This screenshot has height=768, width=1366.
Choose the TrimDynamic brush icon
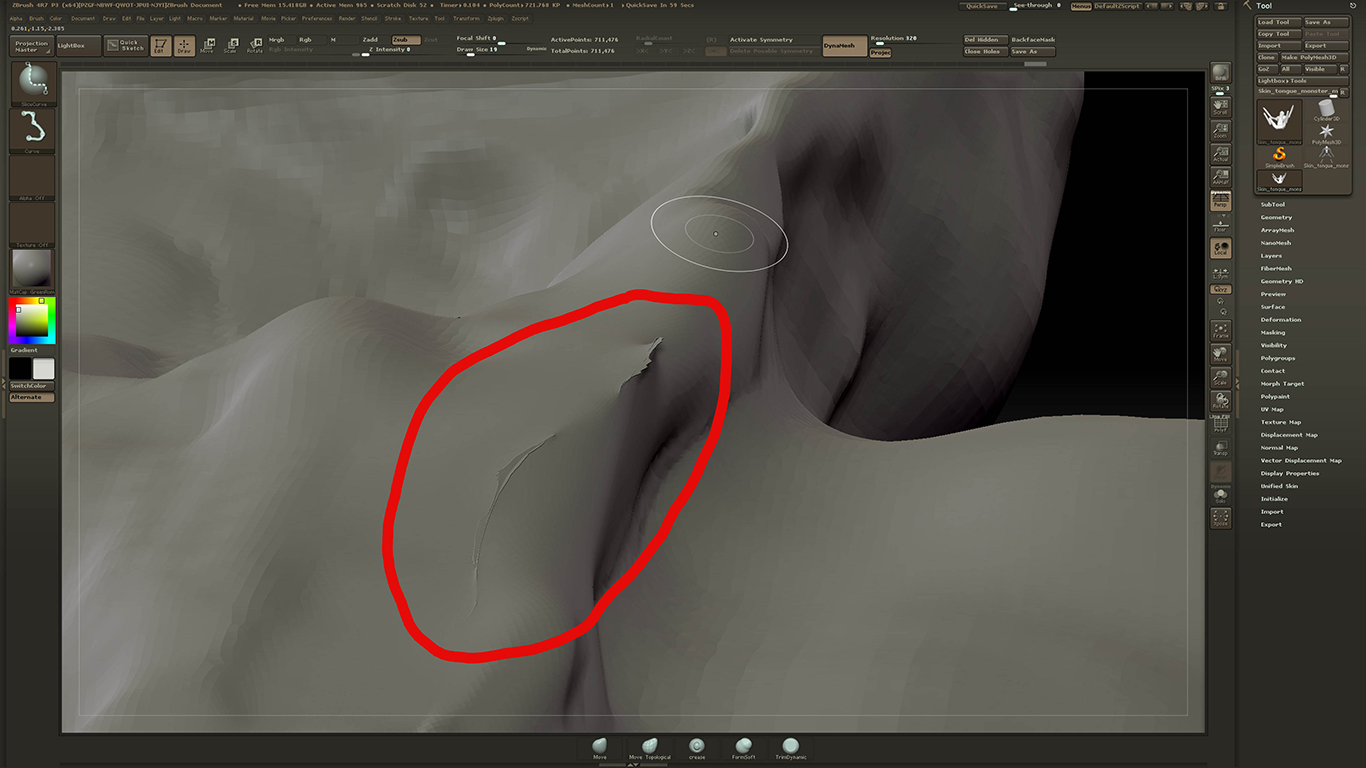point(790,747)
